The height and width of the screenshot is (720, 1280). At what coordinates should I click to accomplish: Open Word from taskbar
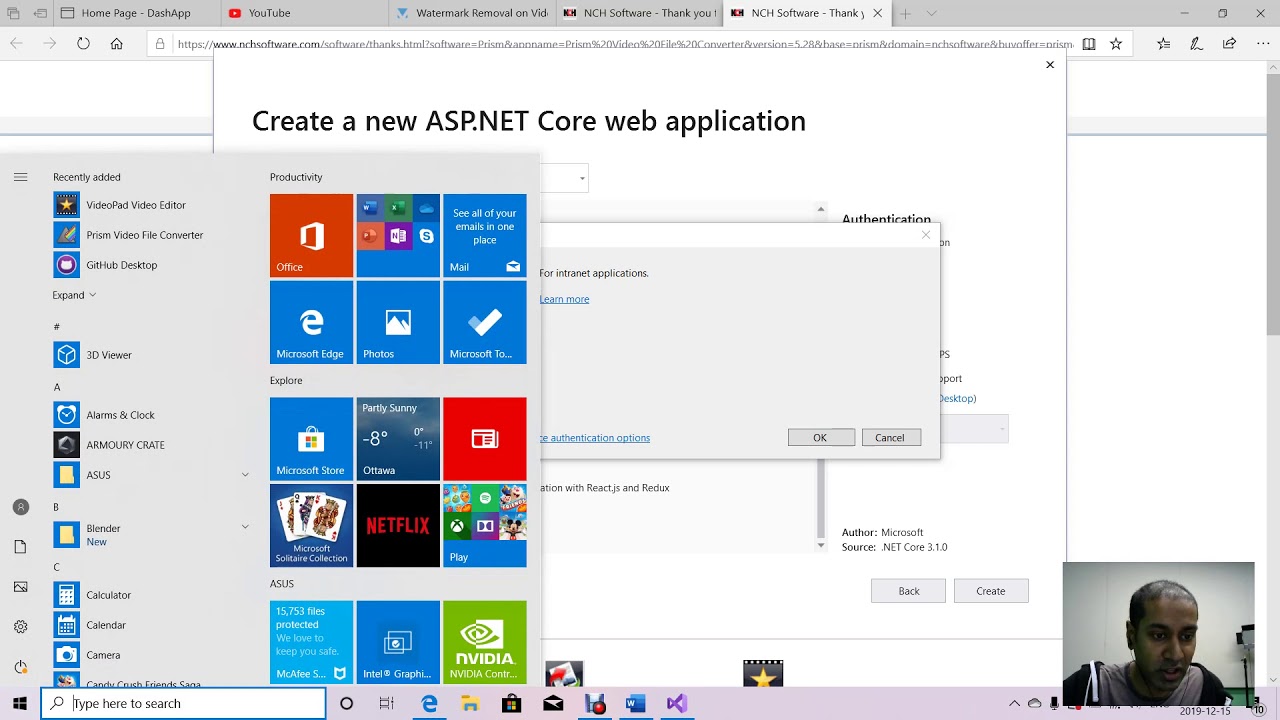(635, 704)
